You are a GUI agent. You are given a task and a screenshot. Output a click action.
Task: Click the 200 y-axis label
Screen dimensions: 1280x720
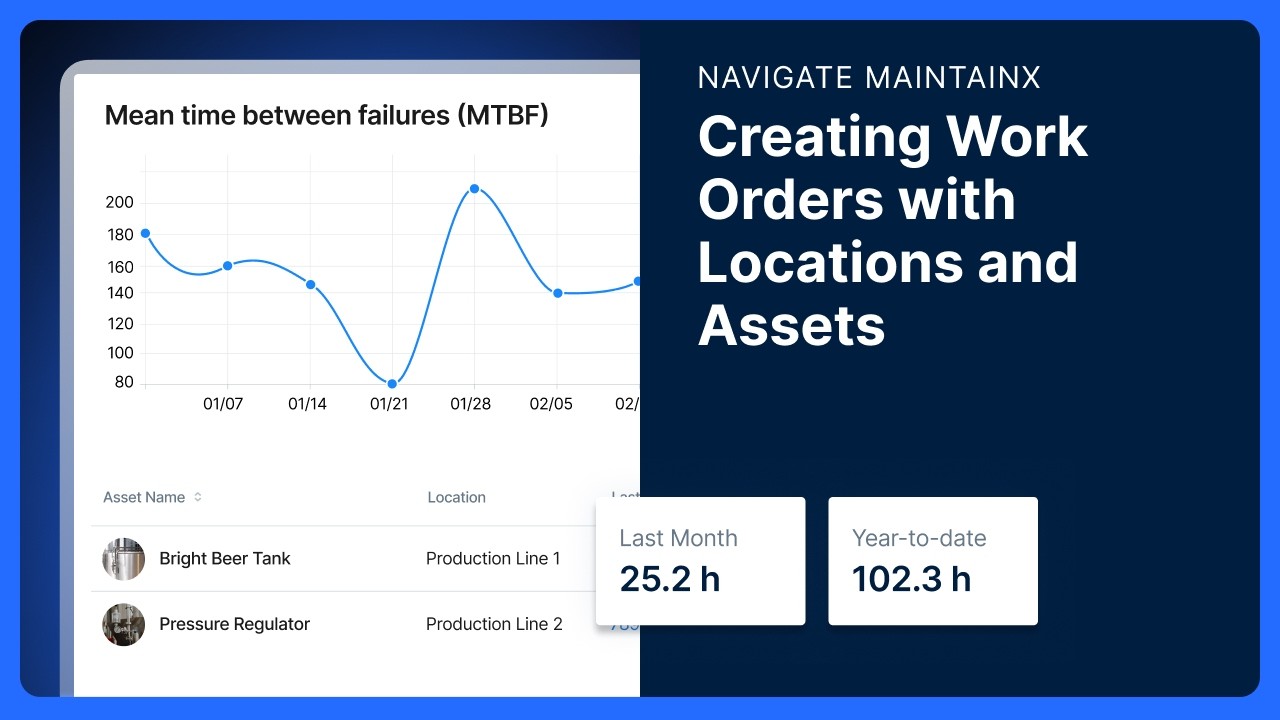coord(119,203)
